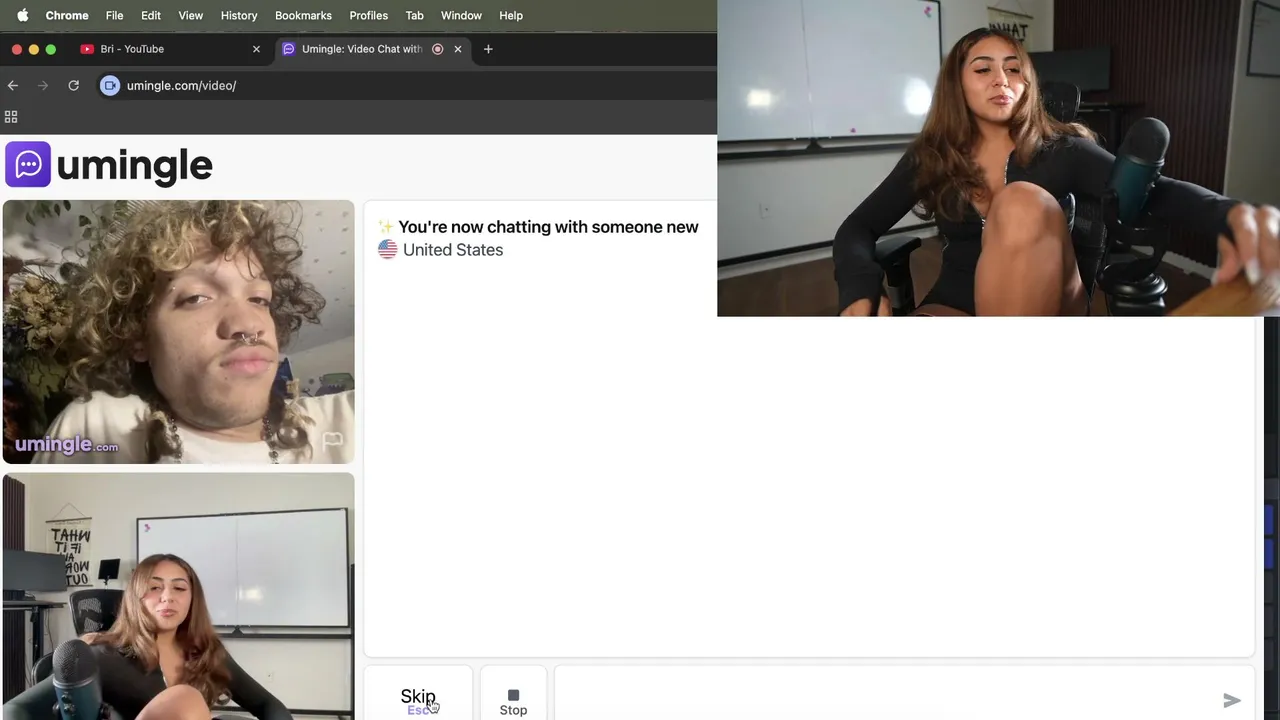The height and width of the screenshot is (720, 1280).
Task: Click the recording indicator on Umingle tab
Action: click(x=437, y=49)
